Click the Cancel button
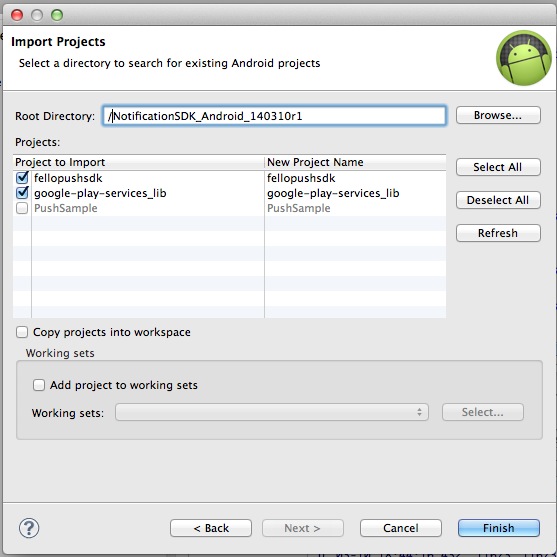This screenshot has height=557, width=557. pos(401,528)
